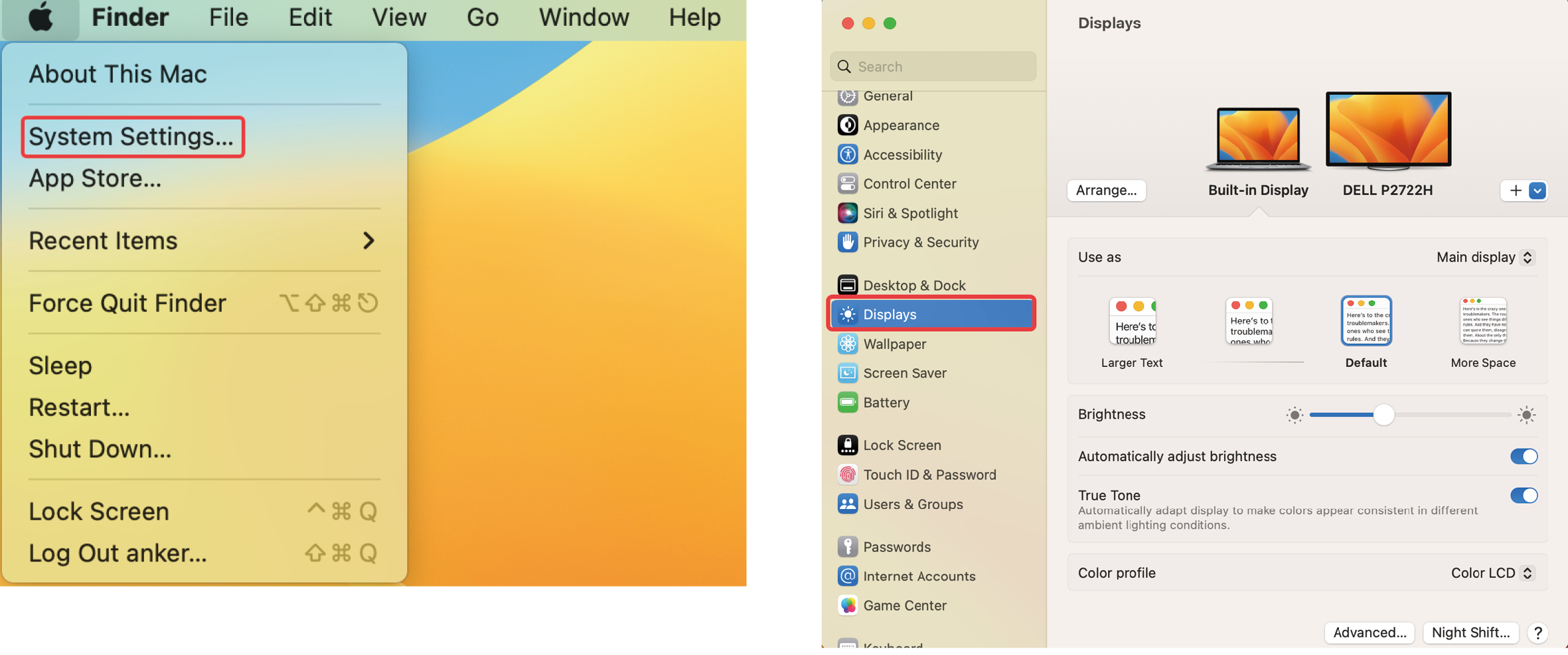The width and height of the screenshot is (1568, 655).
Task: Click the Brightness slider handle
Action: [x=1383, y=415]
